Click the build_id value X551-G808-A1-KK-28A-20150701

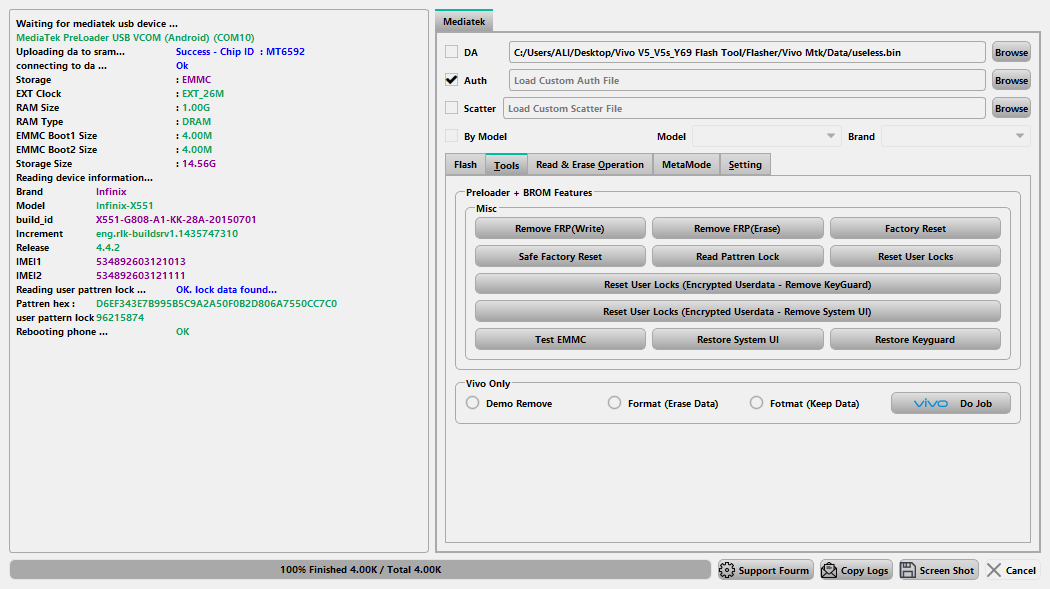pyautogui.click(x=176, y=220)
